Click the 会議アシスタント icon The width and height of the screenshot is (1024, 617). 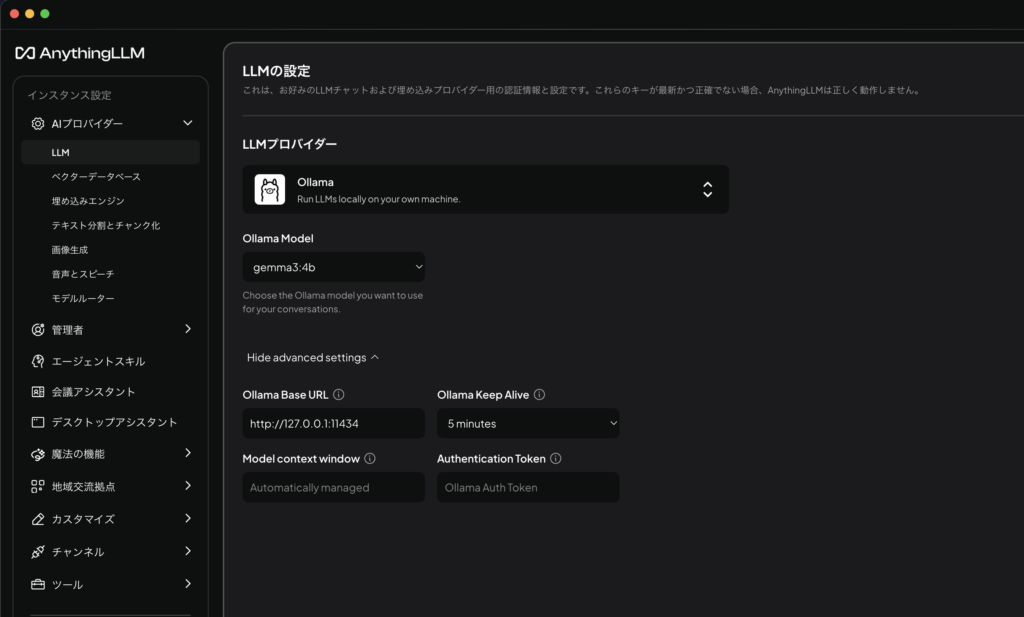click(38, 392)
